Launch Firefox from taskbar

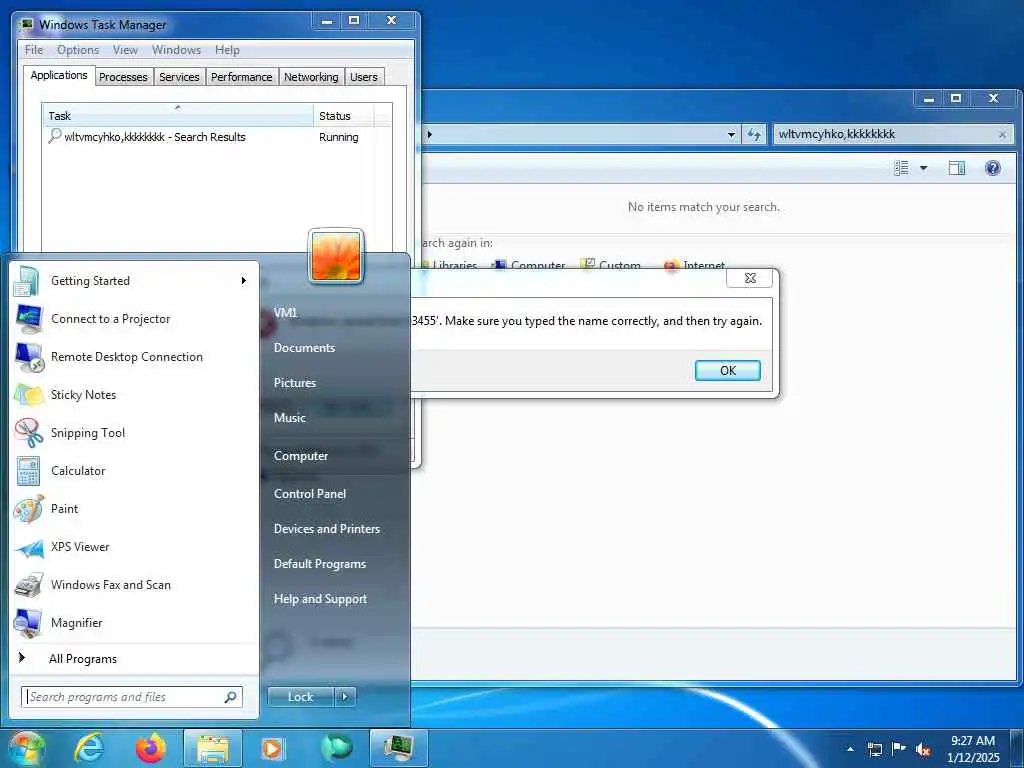[150, 748]
